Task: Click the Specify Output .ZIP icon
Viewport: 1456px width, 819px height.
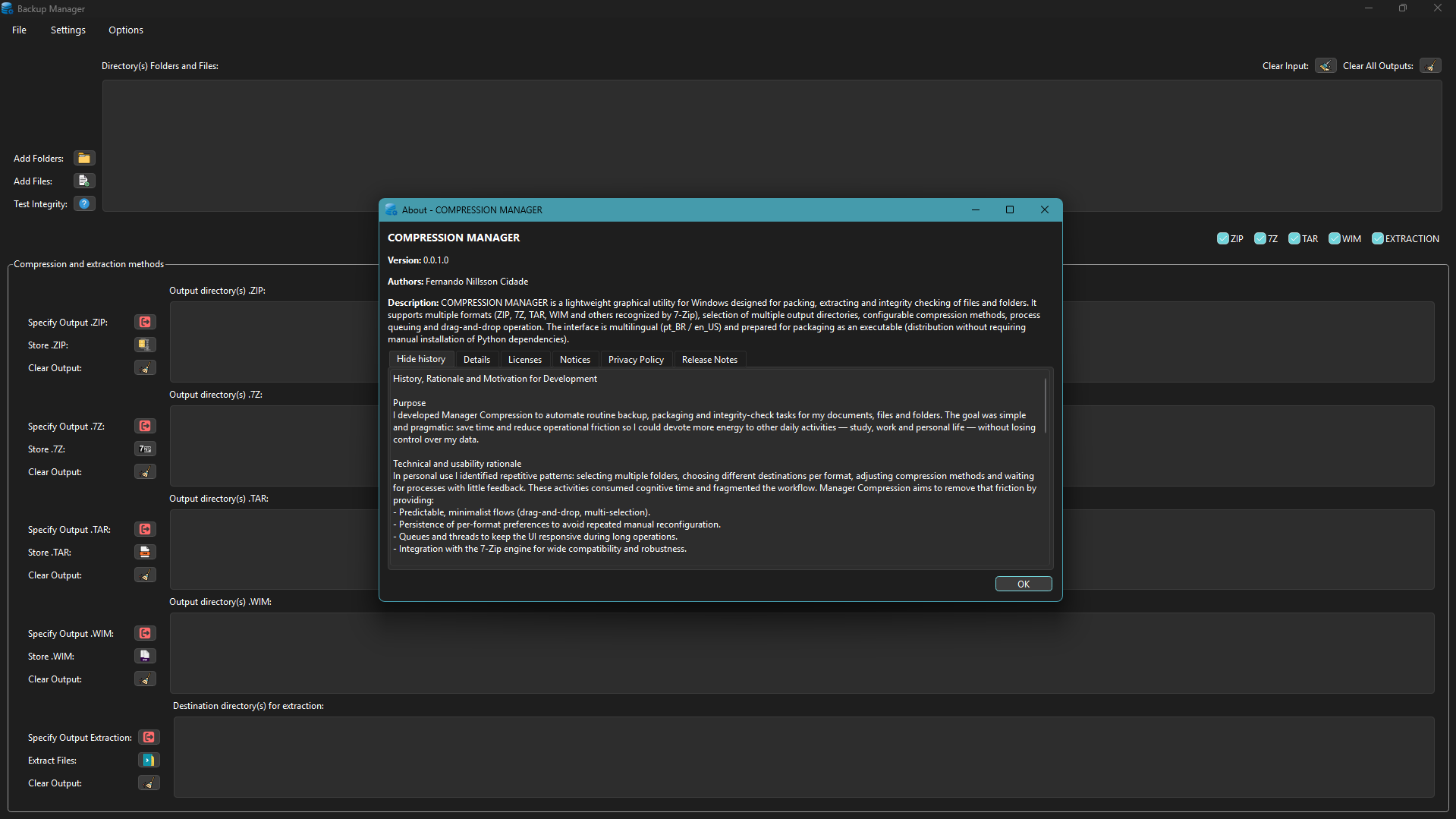Action: coord(145,322)
